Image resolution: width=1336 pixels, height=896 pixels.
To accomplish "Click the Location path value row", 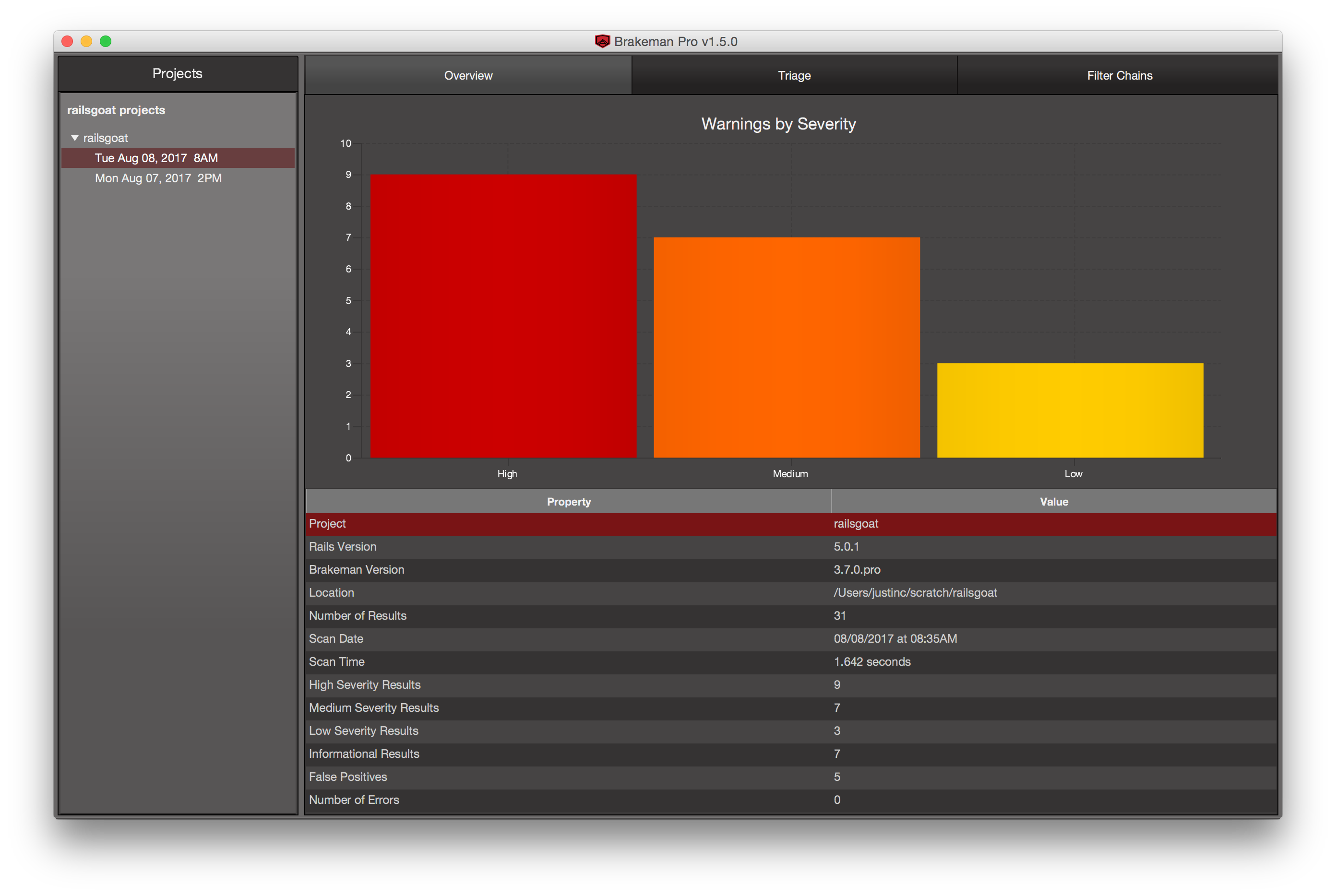I will coord(791,593).
